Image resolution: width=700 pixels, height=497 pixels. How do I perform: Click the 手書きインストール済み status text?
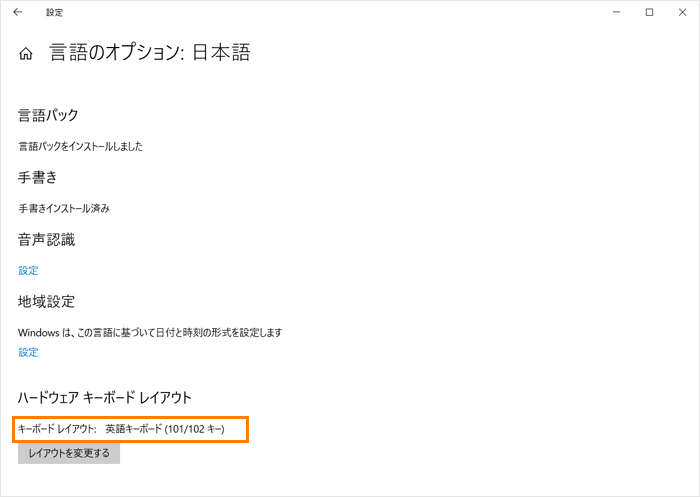pos(64,208)
